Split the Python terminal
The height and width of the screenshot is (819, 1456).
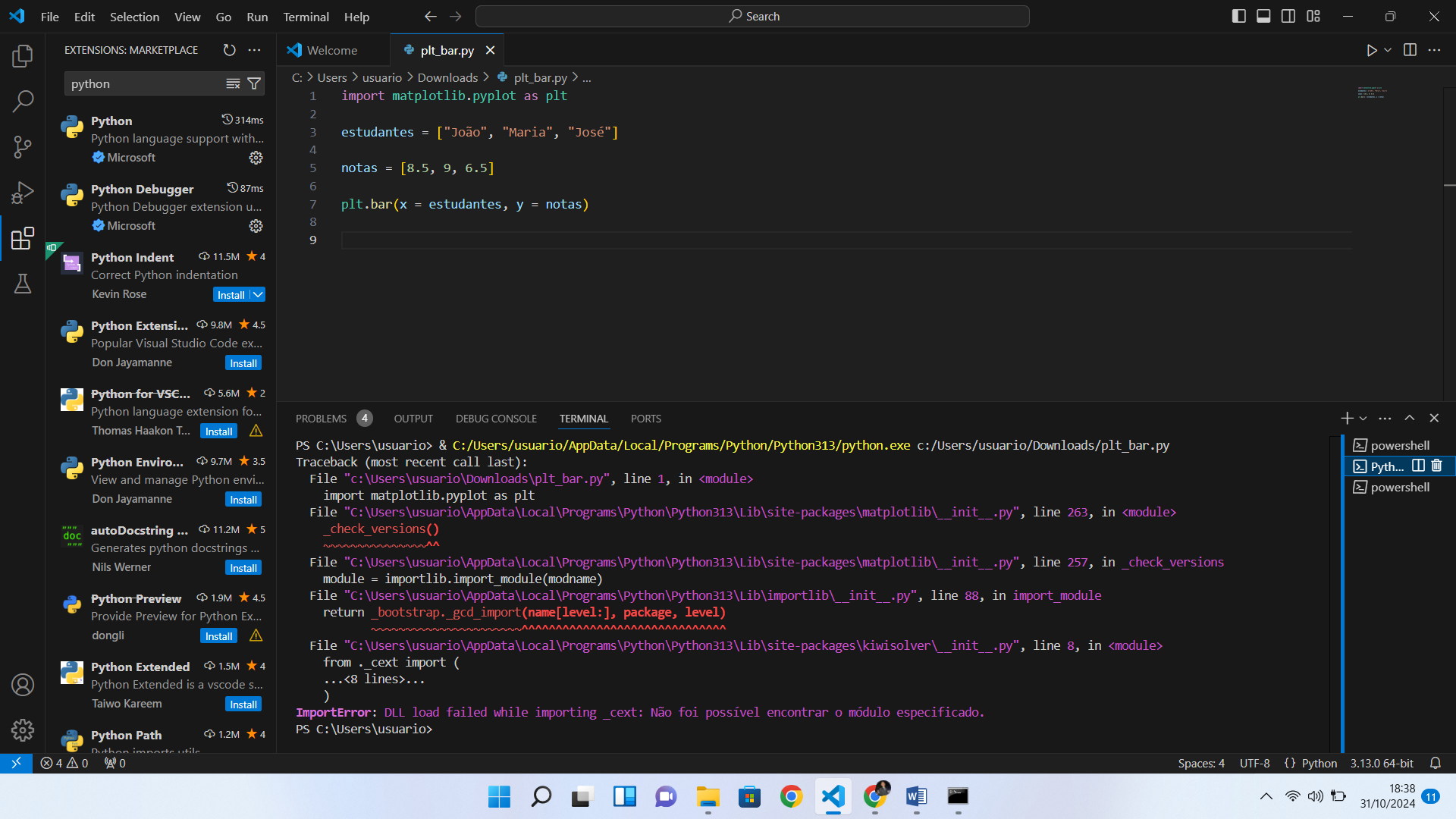(1418, 466)
